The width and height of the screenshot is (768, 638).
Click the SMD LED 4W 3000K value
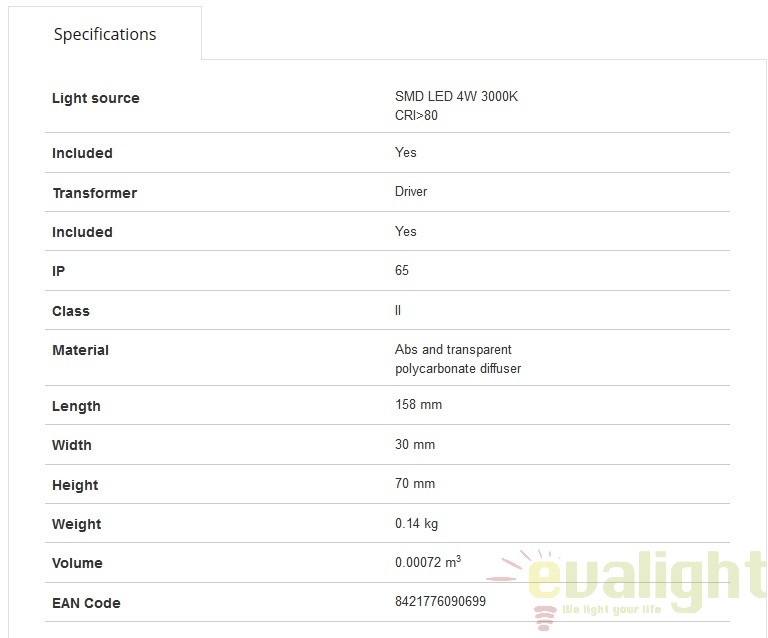click(x=456, y=96)
